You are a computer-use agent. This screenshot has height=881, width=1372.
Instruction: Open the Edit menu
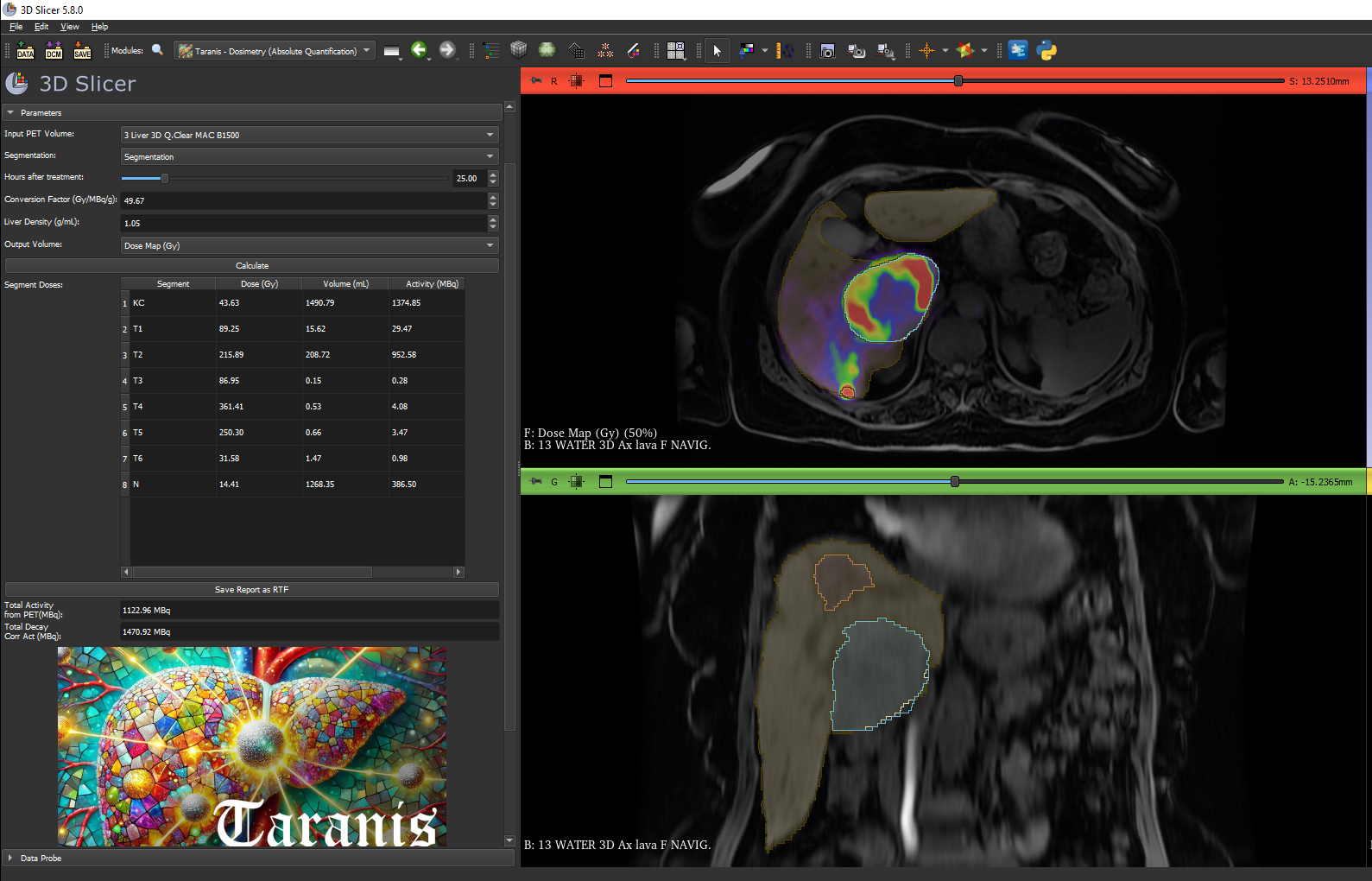pyautogui.click(x=41, y=27)
